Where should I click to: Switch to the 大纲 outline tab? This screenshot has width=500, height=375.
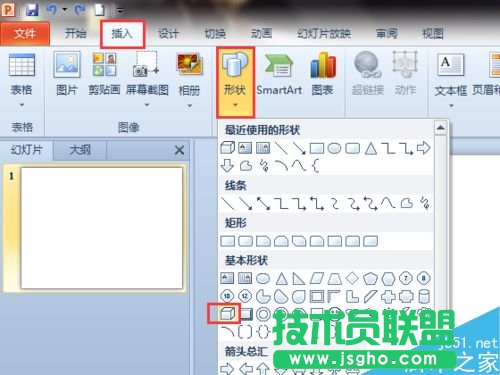(x=80, y=150)
